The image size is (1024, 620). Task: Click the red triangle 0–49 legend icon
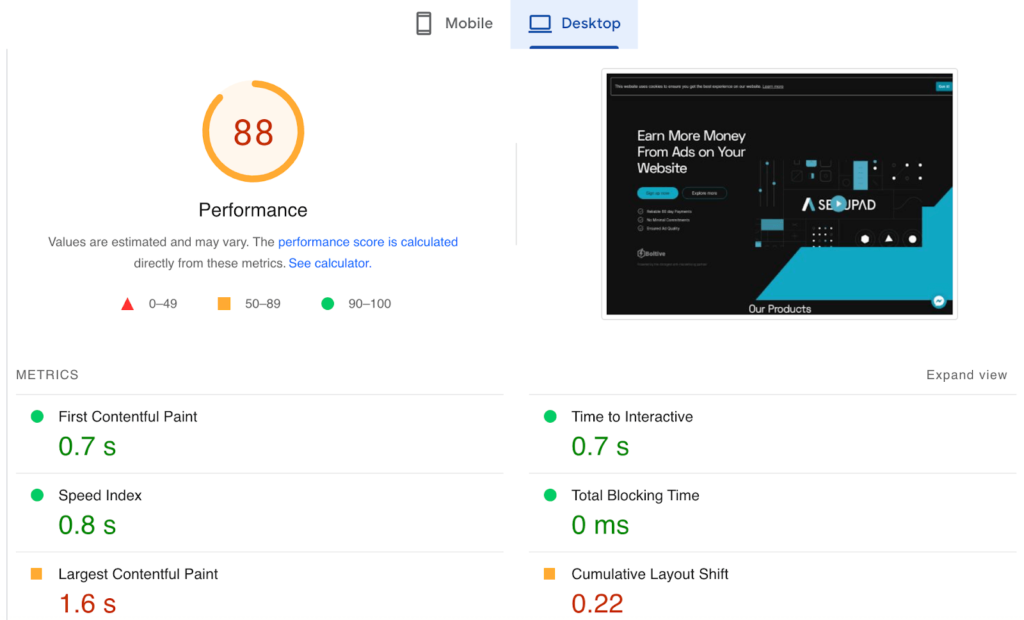coord(127,304)
